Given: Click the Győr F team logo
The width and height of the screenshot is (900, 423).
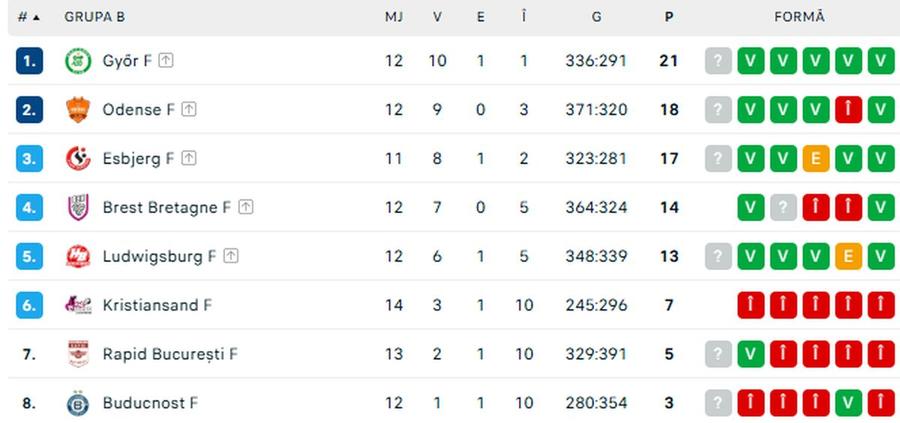Looking at the screenshot, I should tap(78, 61).
